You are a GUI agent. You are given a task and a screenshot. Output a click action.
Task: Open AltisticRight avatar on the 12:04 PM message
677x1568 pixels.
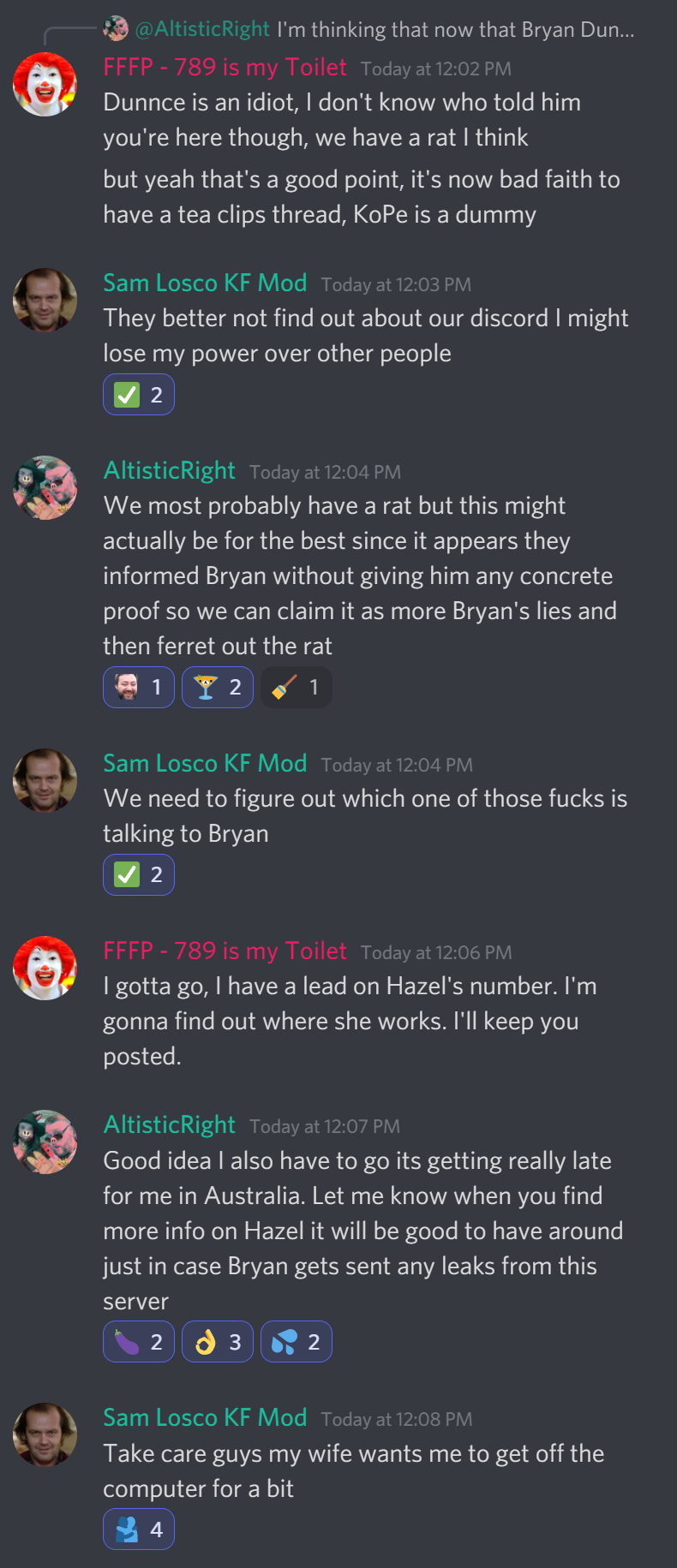[x=45, y=487]
